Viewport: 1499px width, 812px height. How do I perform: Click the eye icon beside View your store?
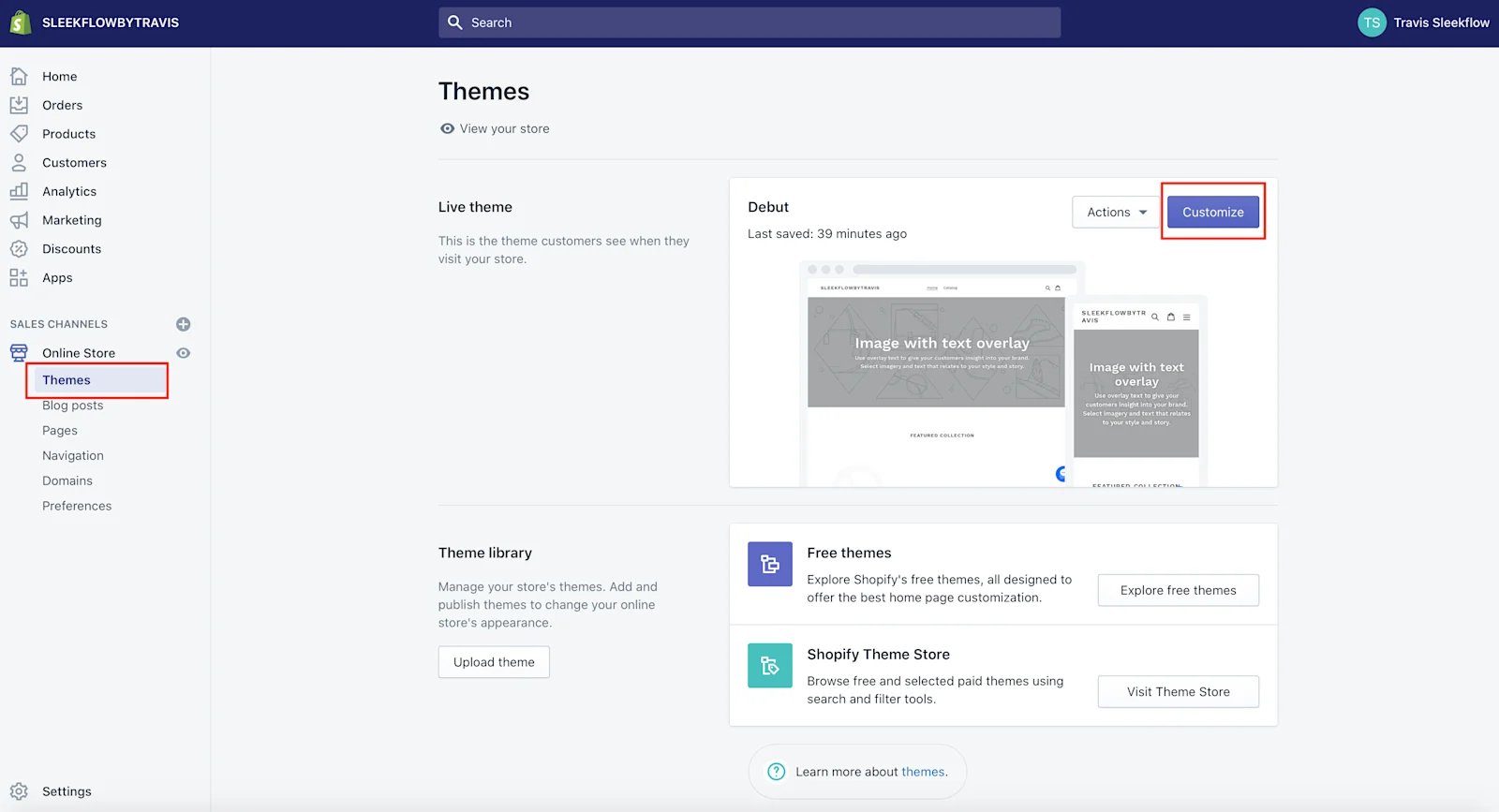447,128
